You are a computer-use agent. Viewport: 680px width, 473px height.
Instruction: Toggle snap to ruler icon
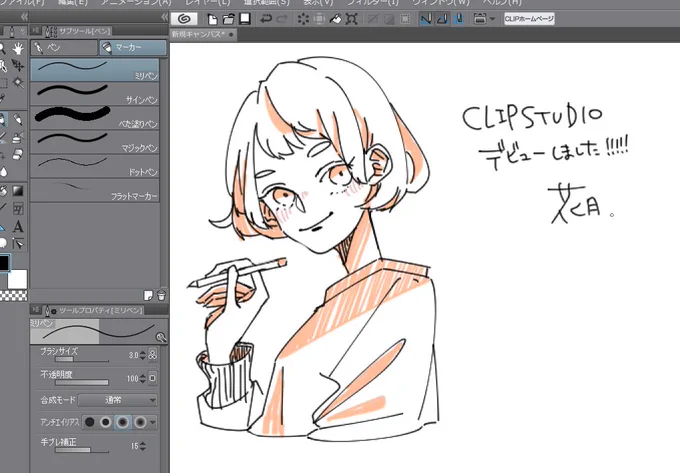pos(426,19)
